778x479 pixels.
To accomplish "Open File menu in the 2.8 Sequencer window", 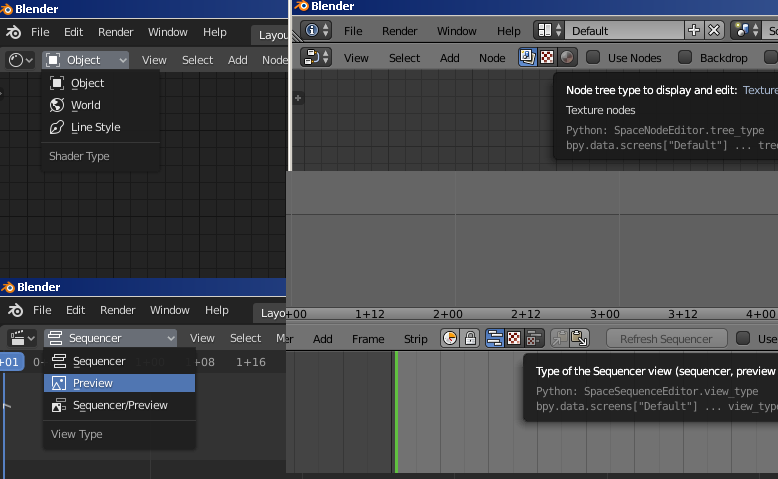I will coord(42,310).
